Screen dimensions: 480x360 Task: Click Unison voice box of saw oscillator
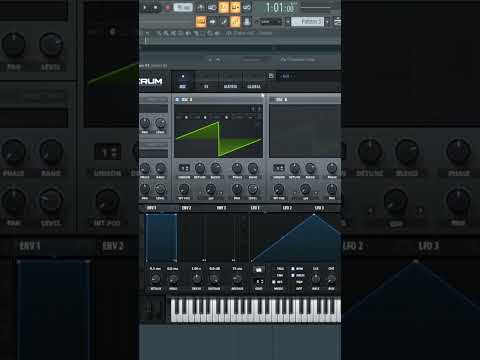pyautogui.click(x=184, y=168)
